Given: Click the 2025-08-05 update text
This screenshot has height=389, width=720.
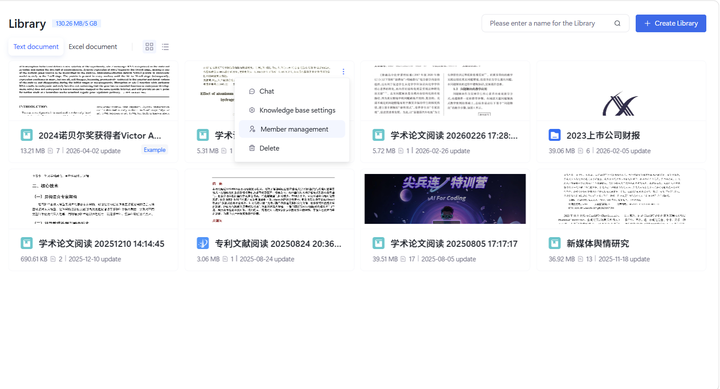Looking at the screenshot, I should pos(449,259).
